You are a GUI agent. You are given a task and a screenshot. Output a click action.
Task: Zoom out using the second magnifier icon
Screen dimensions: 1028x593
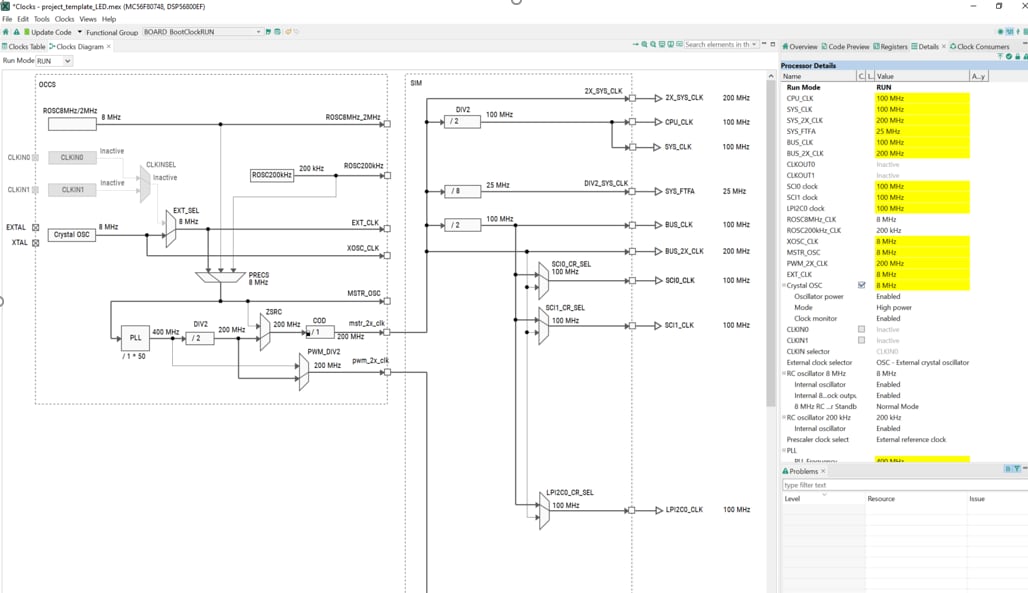[655, 44]
